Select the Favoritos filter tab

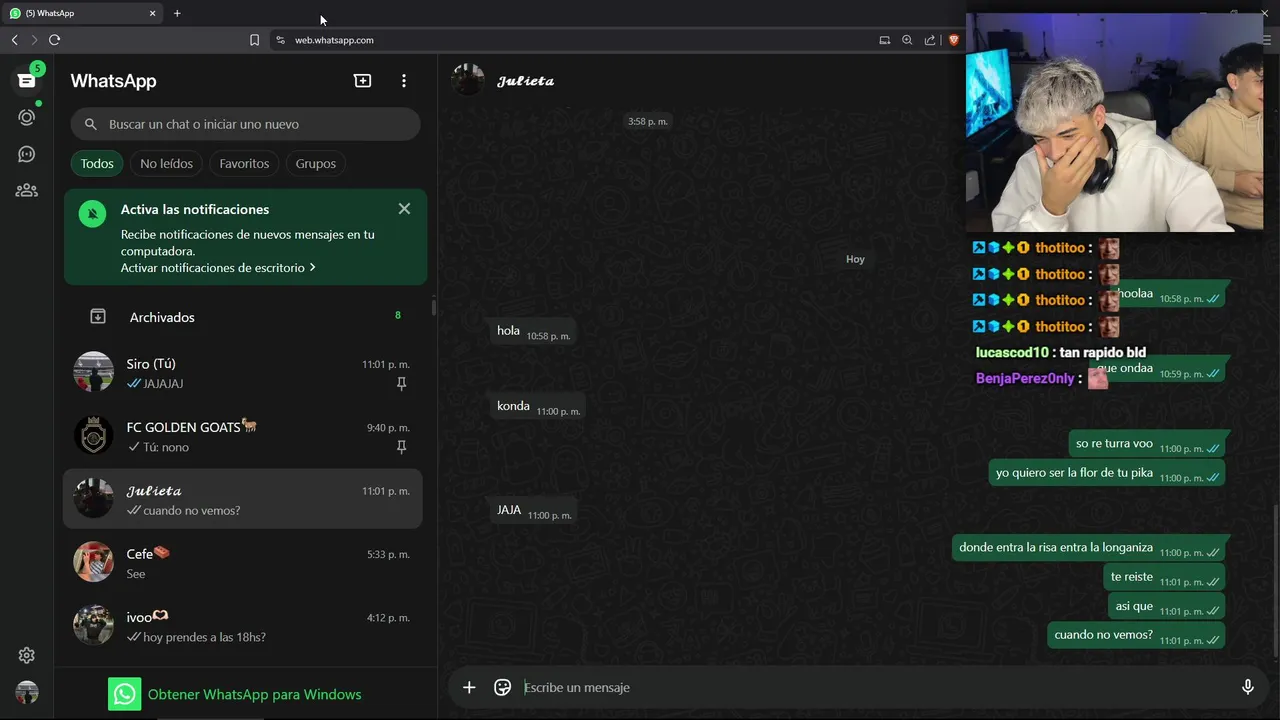(244, 163)
